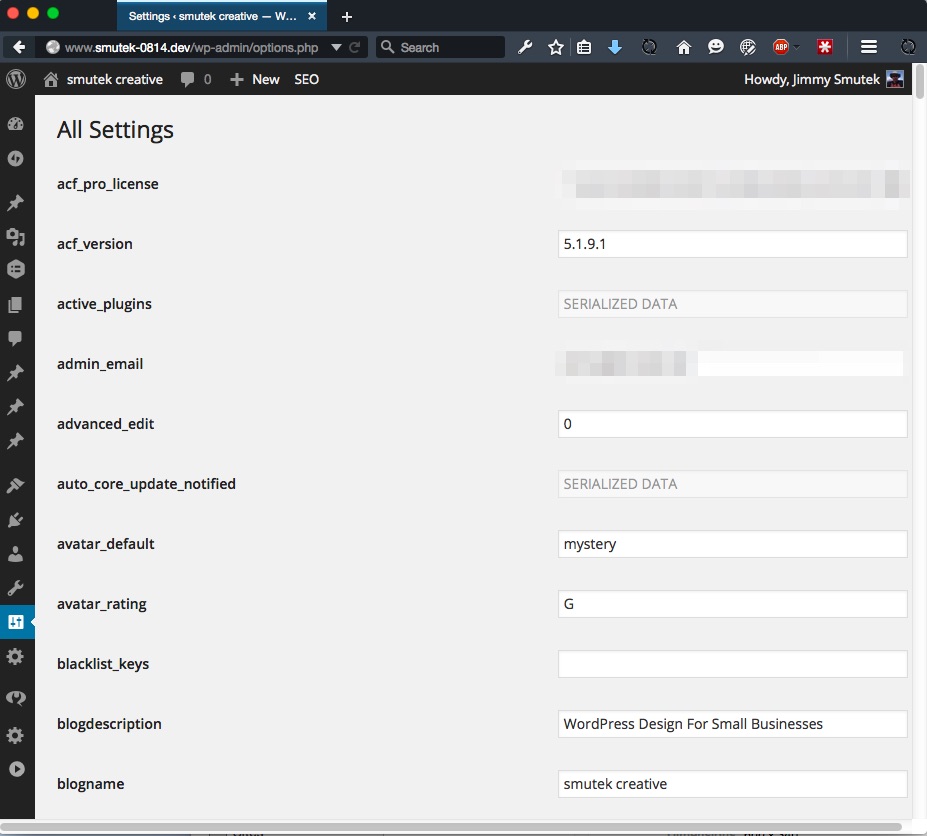This screenshot has width=927, height=836.
Task: Click the All Settings heading
Action: (115, 129)
